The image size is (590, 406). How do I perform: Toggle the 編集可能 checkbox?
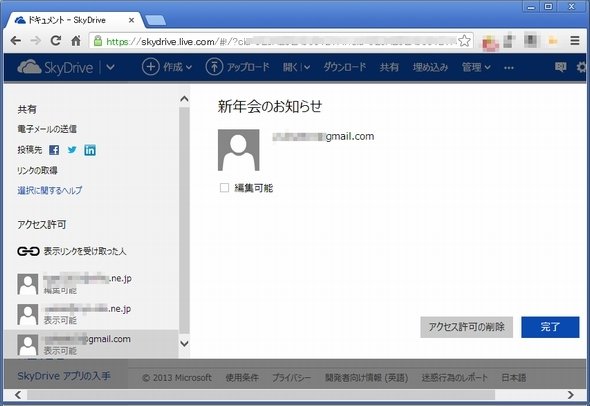[224, 187]
